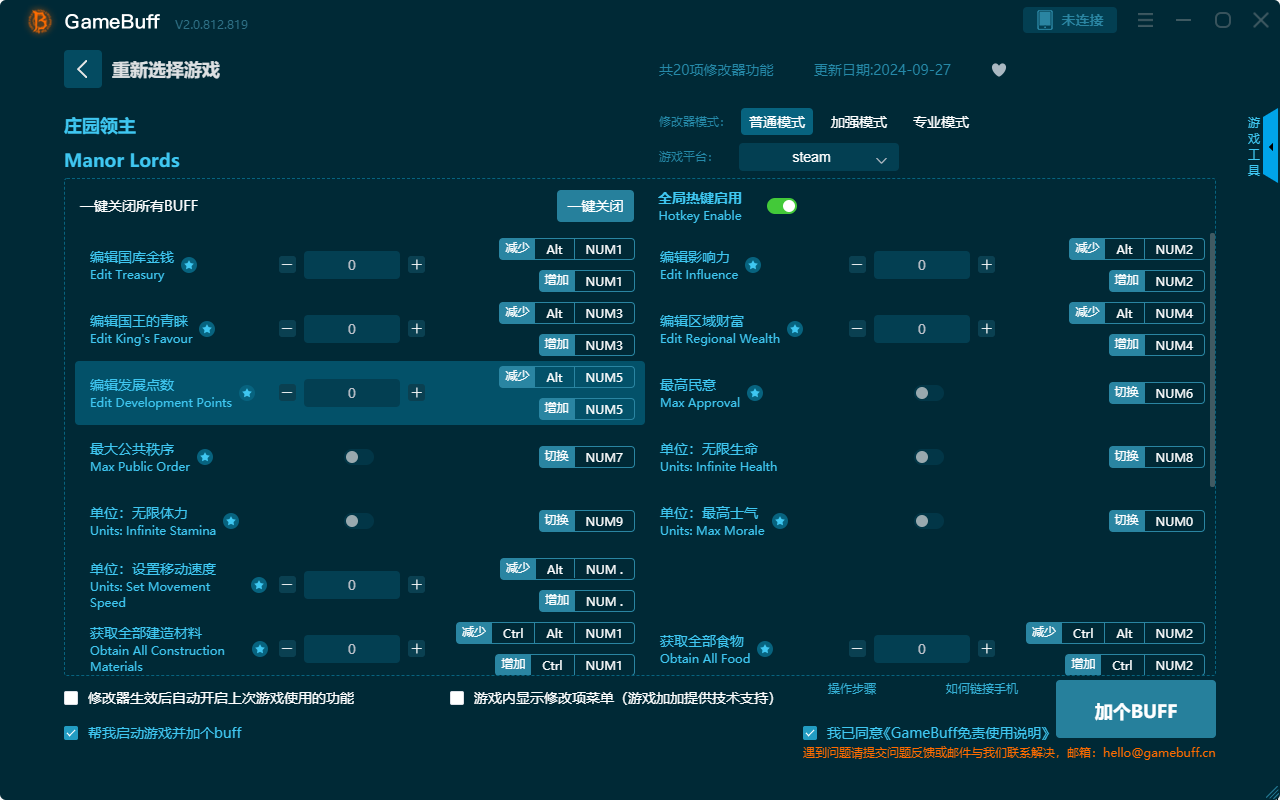Select 普通模式 modifier mode tab
Screen dimensions: 1280x800
point(777,122)
